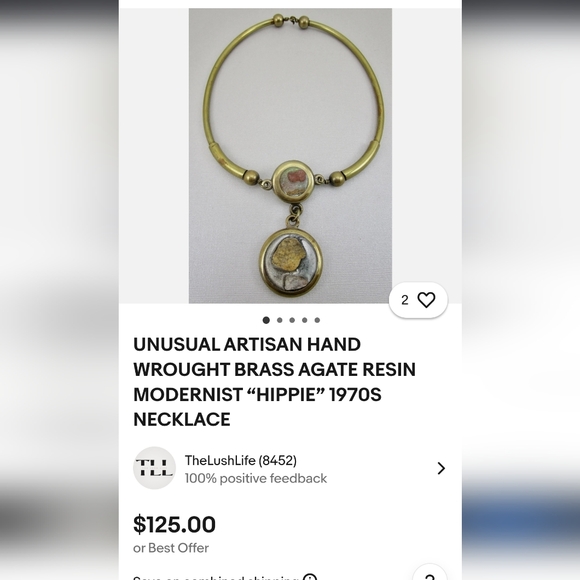
Task: Select the fifth image carousel dot
Action: click(317, 320)
